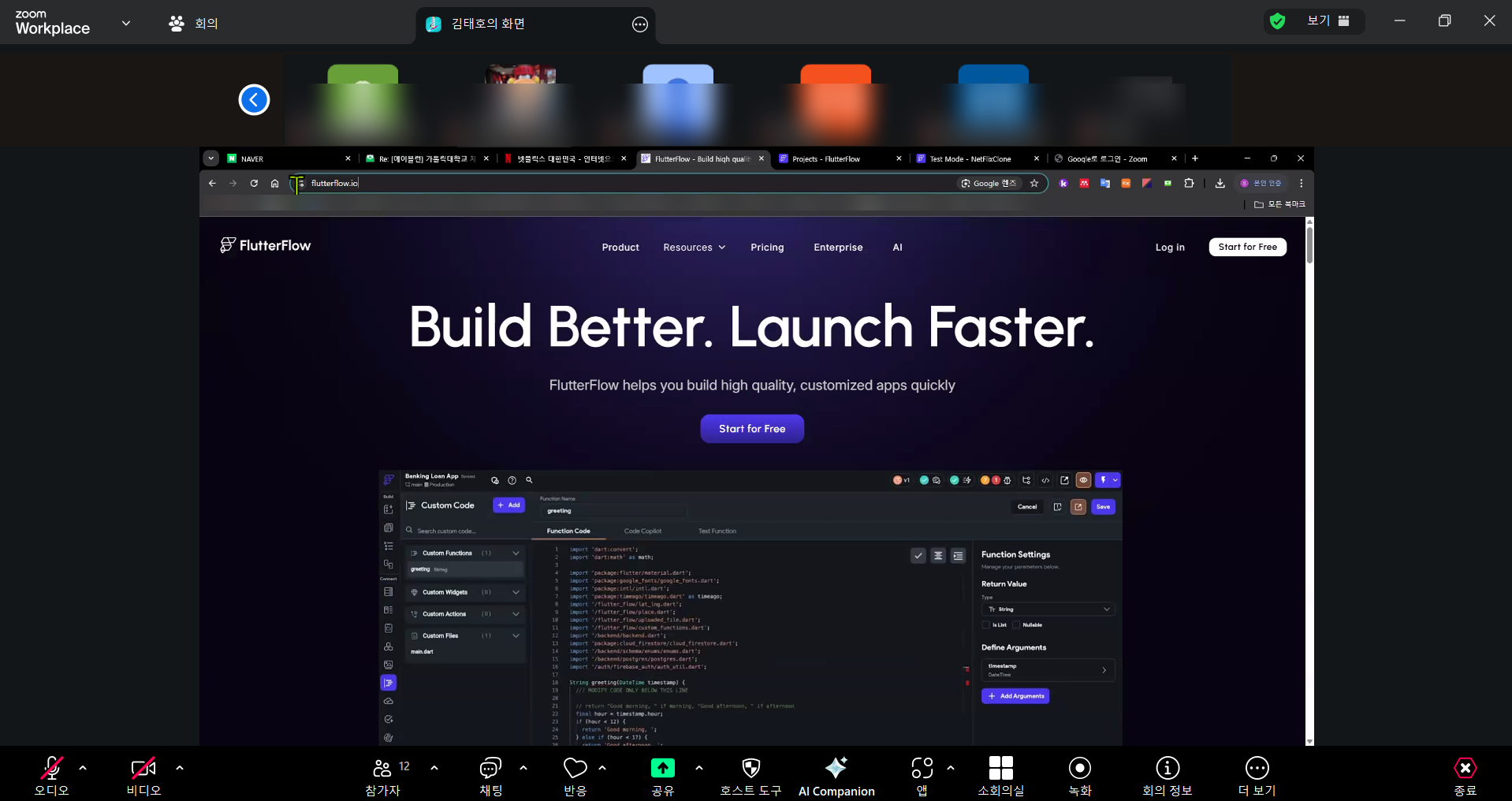Expand audio options arrow beside 오디오

click(x=83, y=767)
